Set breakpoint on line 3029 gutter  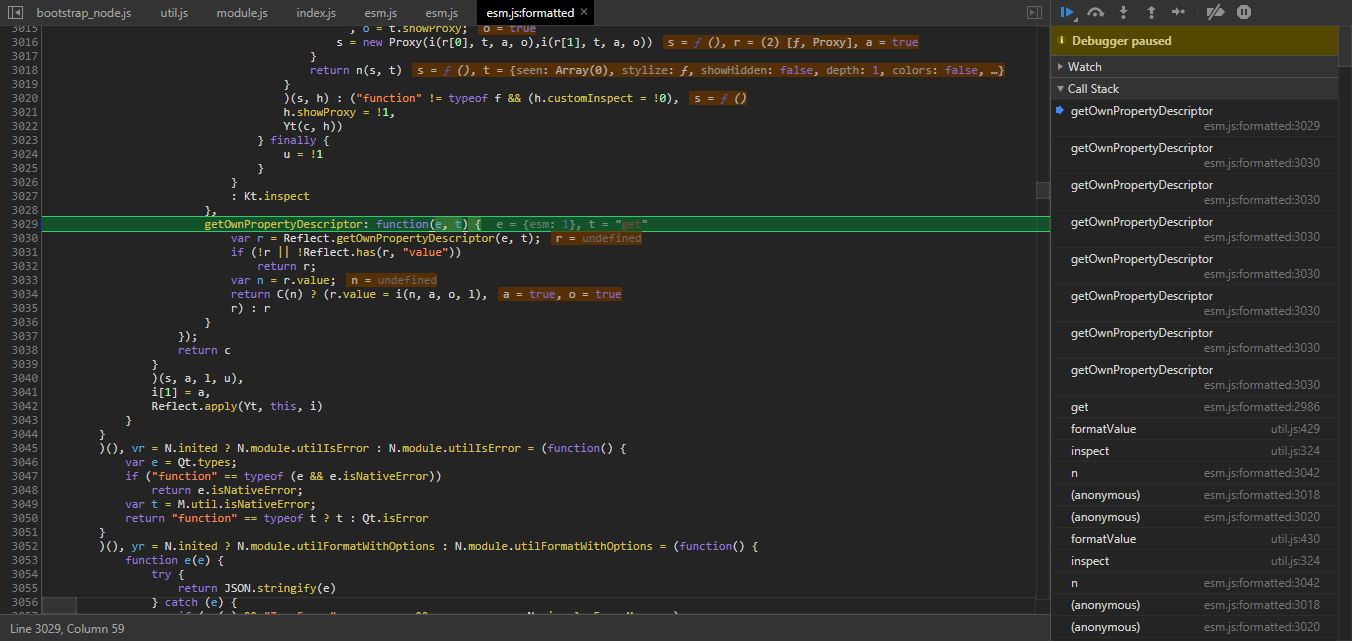click(24, 224)
